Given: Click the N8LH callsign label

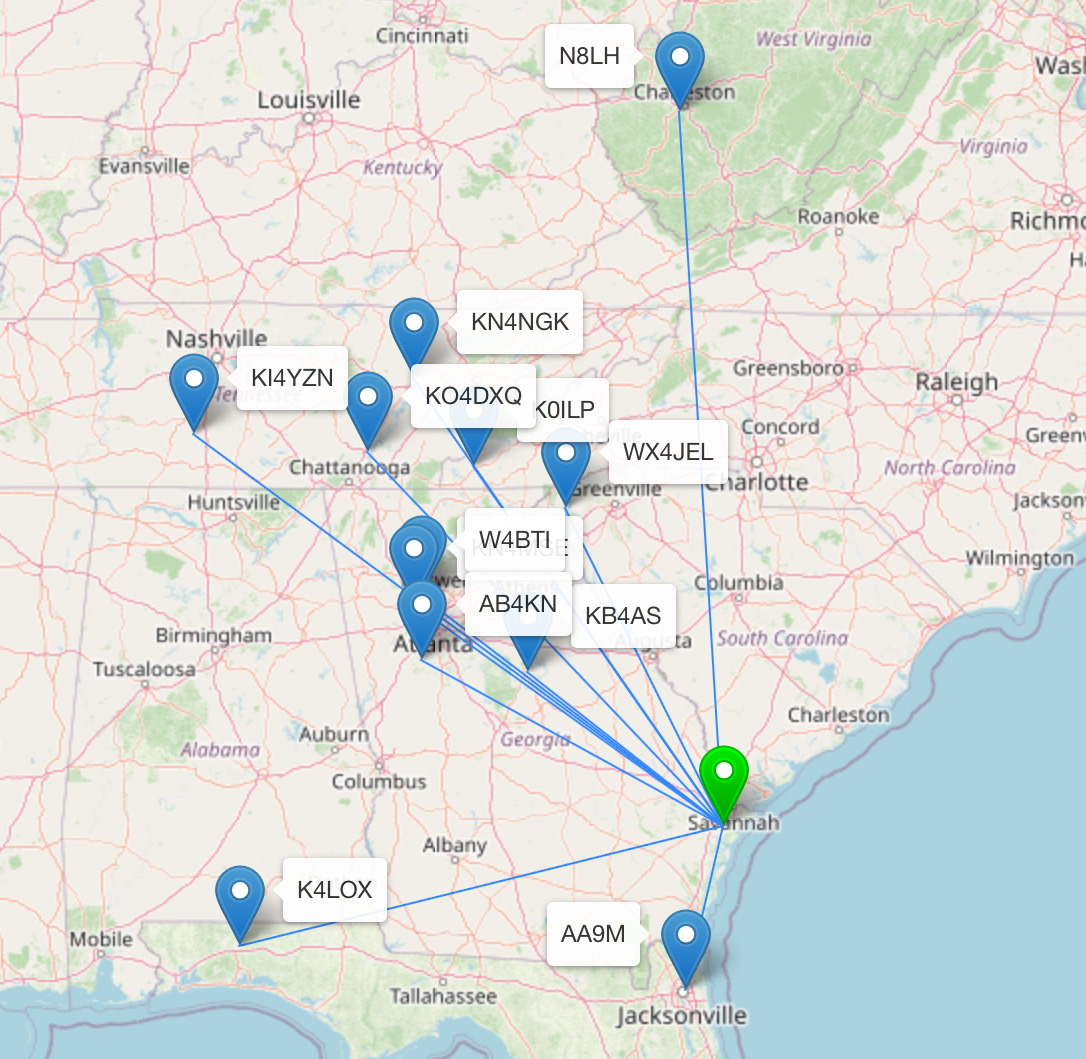Looking at the screenshot, I should pyautogui.click(x=589, y=56).
